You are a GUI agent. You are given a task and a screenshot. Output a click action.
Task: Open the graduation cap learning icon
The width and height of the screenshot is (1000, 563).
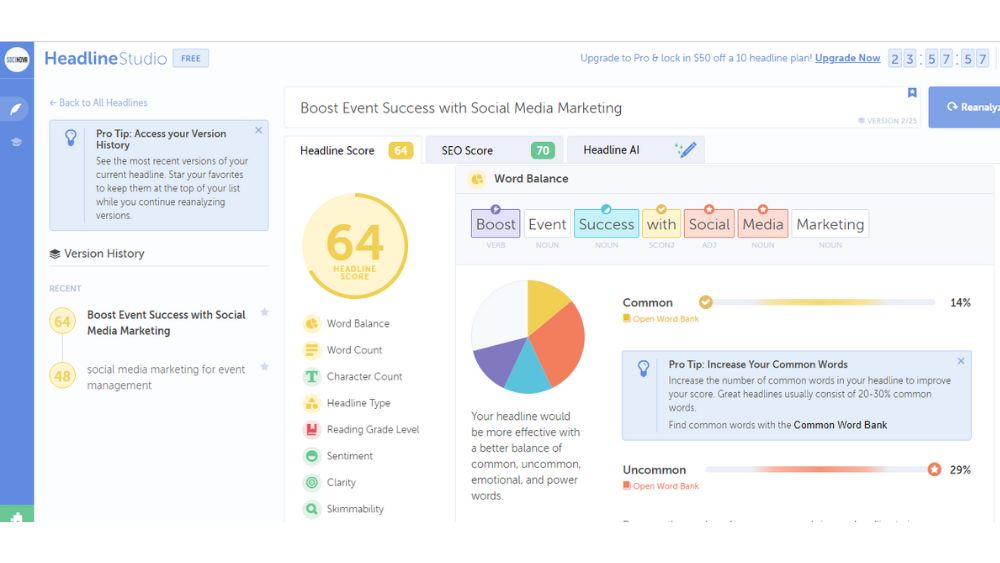coord(16,142)
